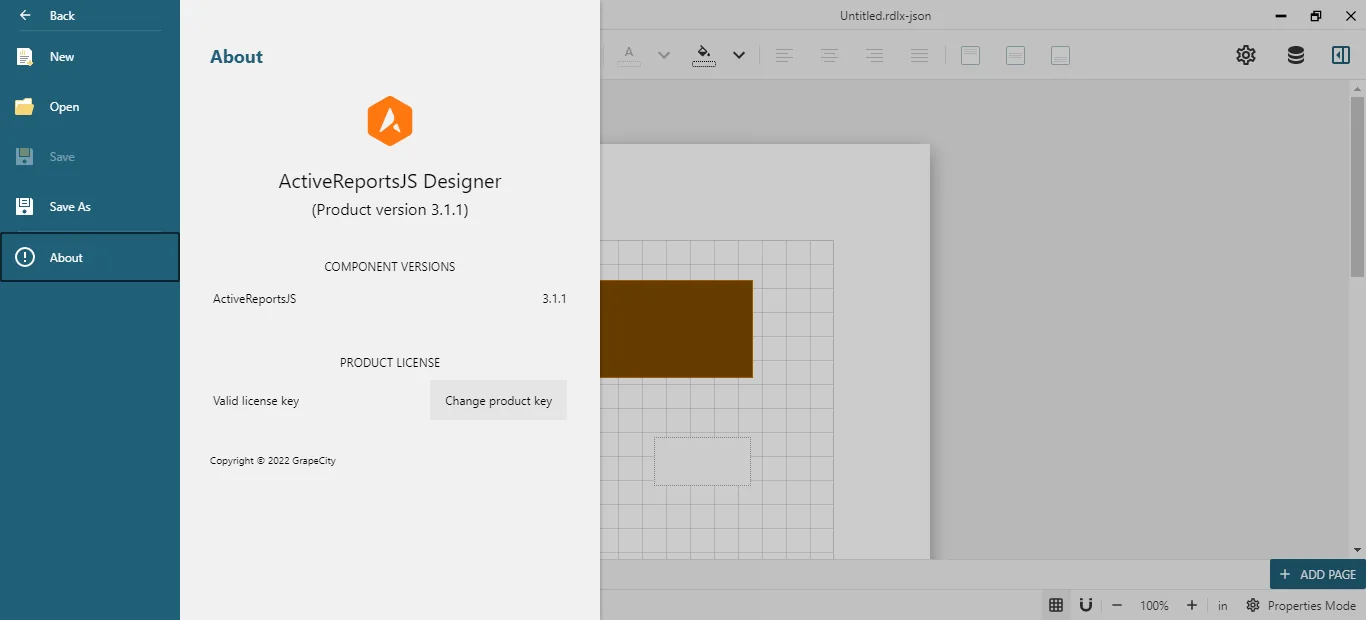The image size is (1366, 620).
Task: Close the designer window
Action: tap(1350, 16)
